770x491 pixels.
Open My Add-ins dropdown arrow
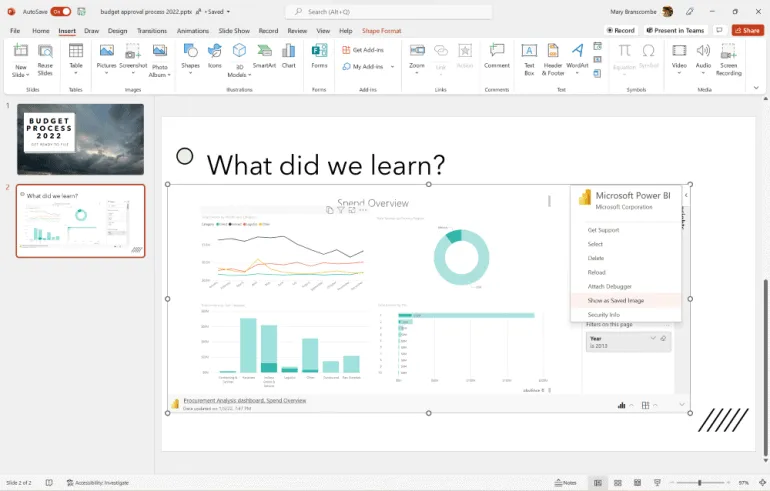coord(392,67)
